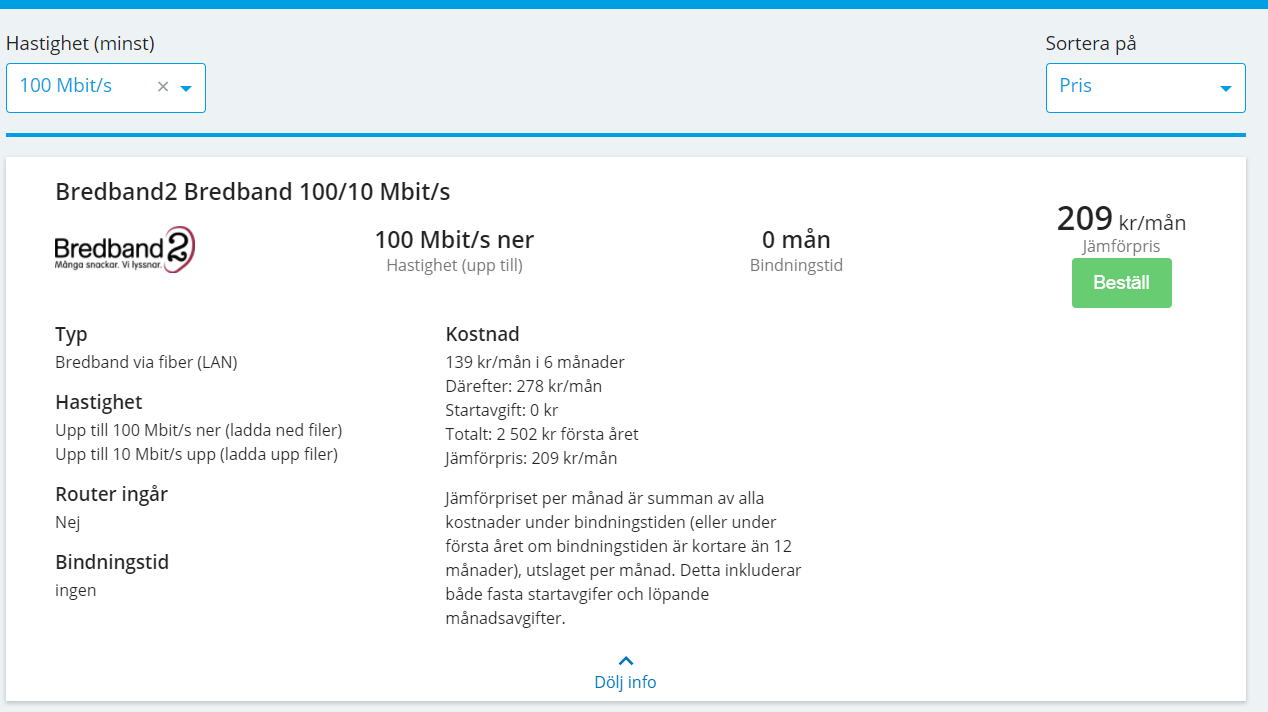Viewport: 1268px width, 712px height.
Task: Click the Typ heading
Action: [x=71, y=335]
